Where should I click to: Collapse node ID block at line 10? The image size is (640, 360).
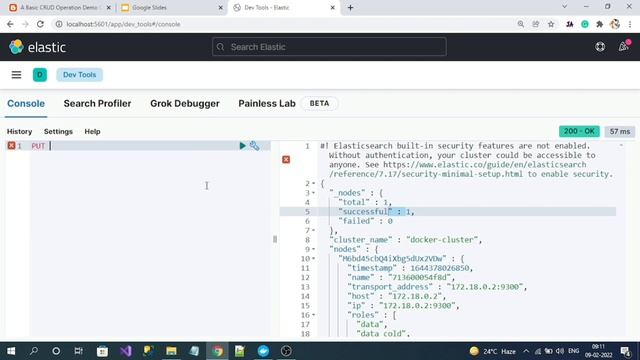point(313,259)
